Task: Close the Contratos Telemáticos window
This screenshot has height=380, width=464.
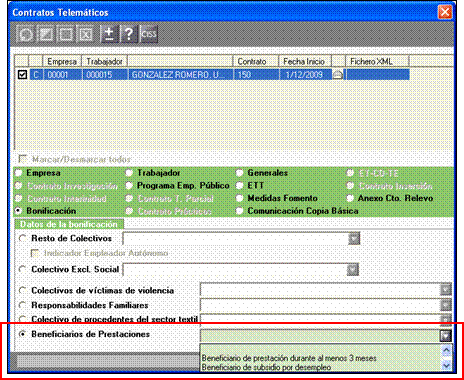Action: [445, 12]
